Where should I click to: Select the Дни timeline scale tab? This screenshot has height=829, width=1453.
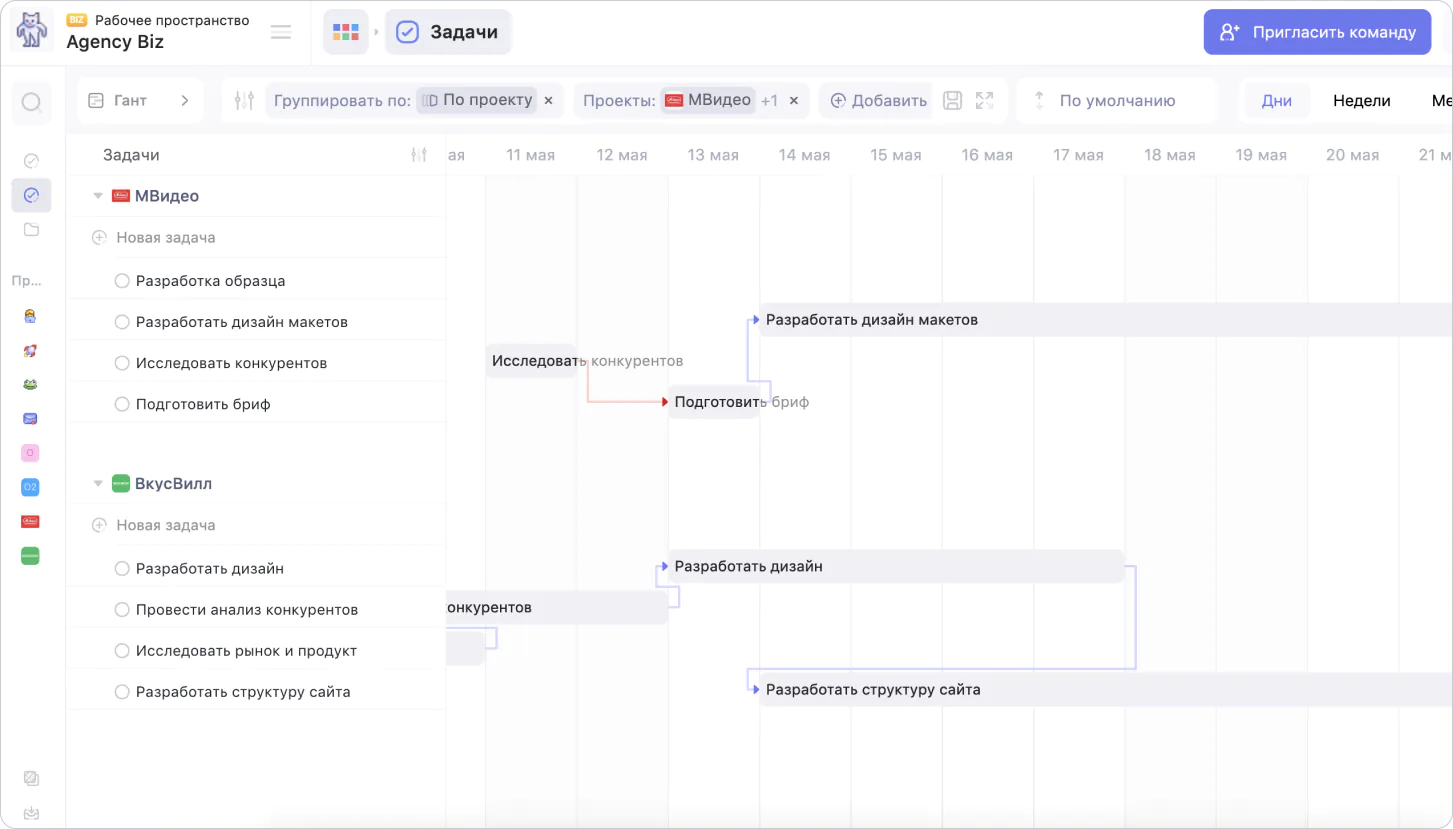[1276, 101]
